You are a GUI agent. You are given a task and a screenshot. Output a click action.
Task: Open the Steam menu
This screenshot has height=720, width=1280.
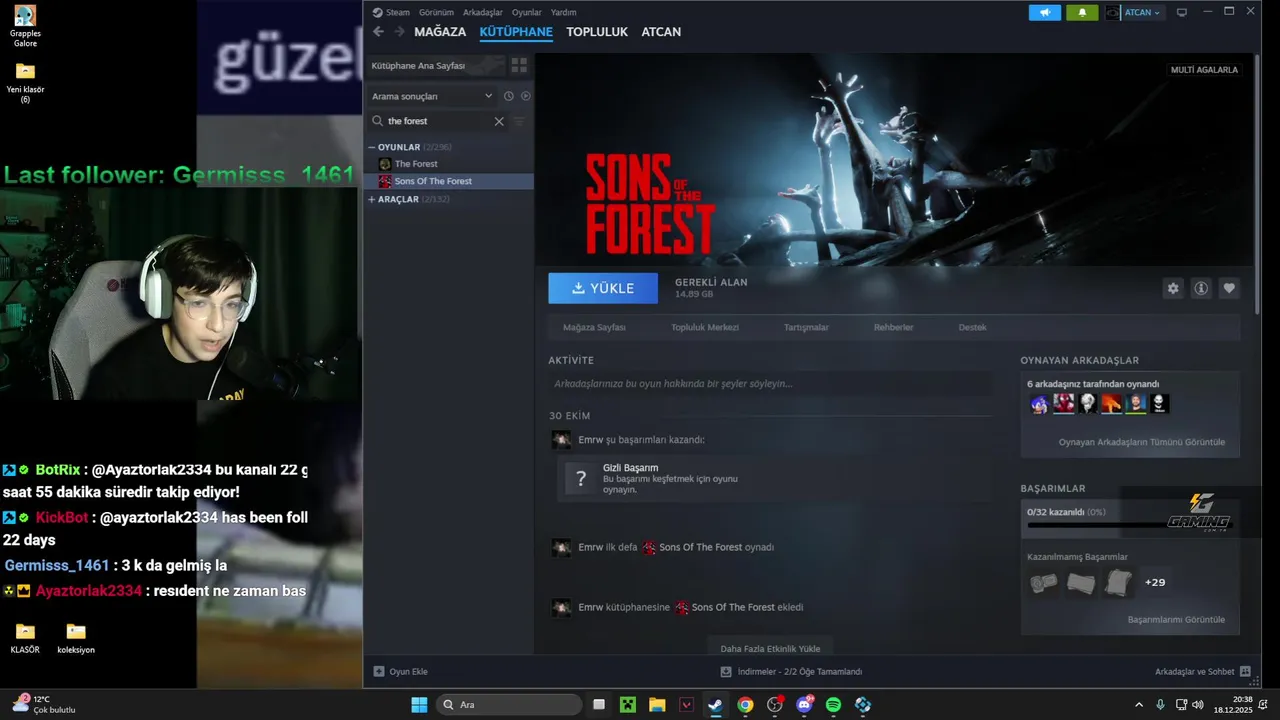[x=391, y=12]
